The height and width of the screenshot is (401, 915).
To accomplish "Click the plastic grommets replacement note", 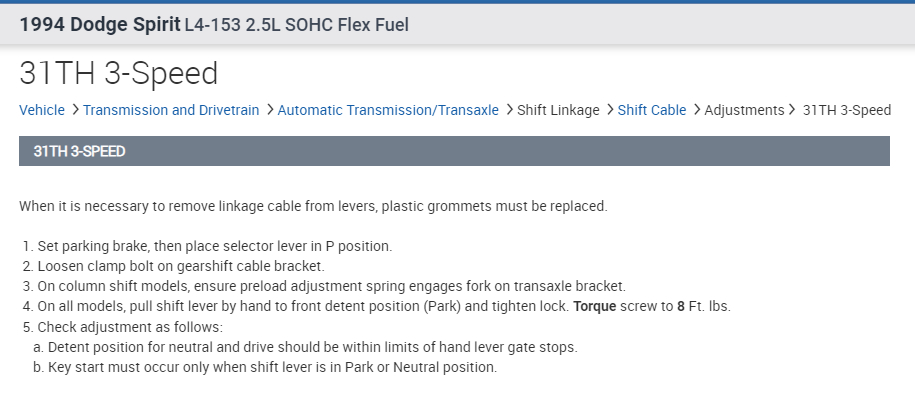I will pyautogui.click(x=313, y=206).
